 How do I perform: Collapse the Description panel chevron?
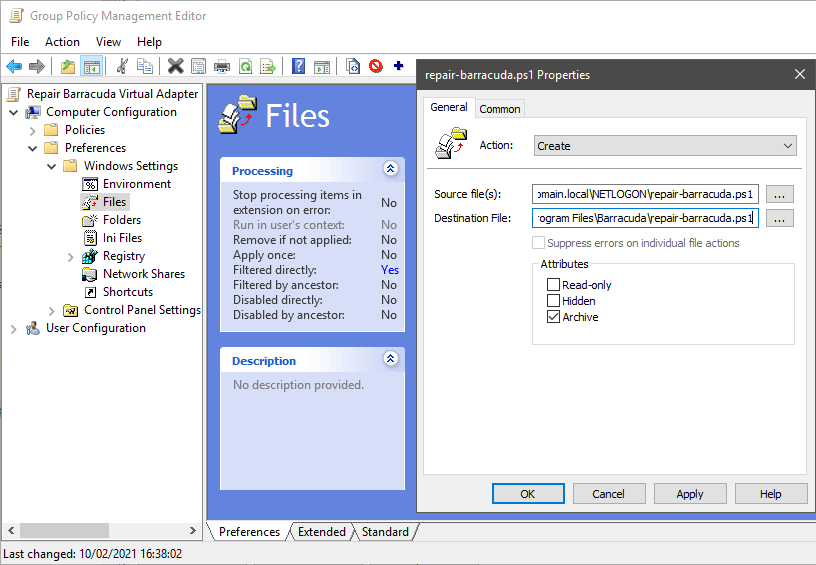[390, 358]
